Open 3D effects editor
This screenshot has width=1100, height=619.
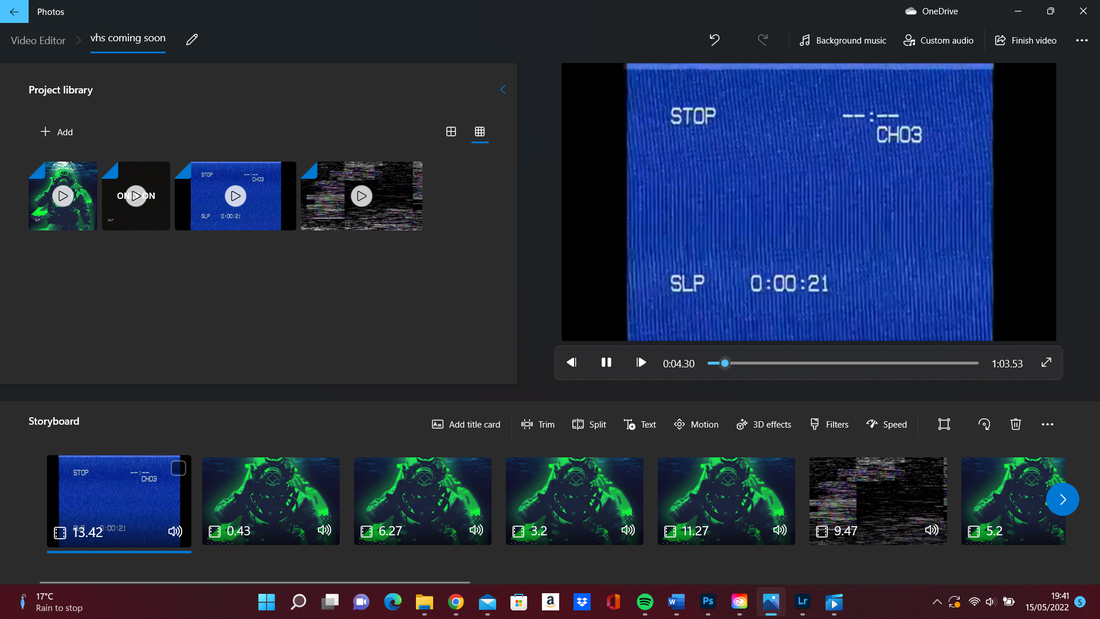pos(763,425)
